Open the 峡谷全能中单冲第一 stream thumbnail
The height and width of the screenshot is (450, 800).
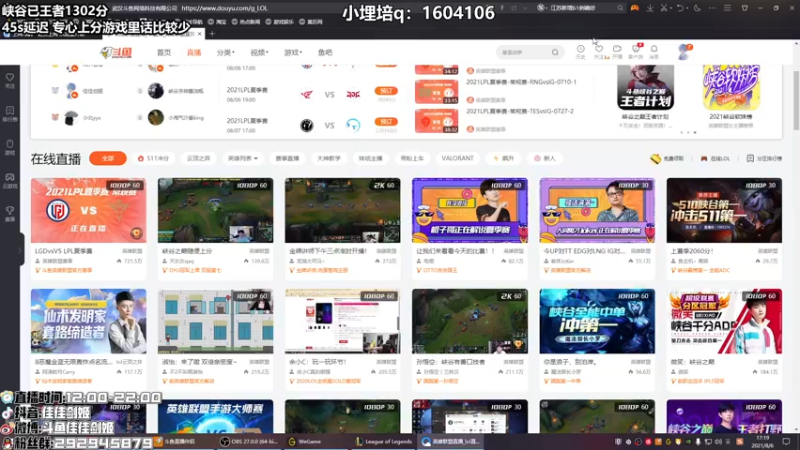click(597, 321)
